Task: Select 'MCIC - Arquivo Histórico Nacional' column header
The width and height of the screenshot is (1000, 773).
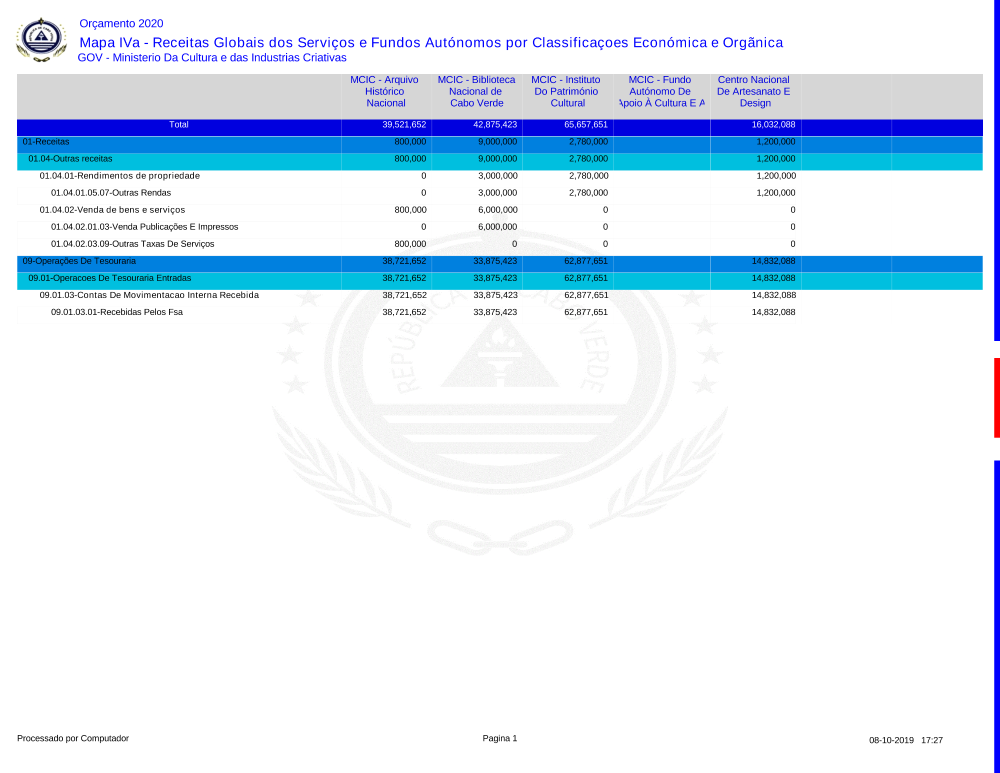Action: coord(385,91)
